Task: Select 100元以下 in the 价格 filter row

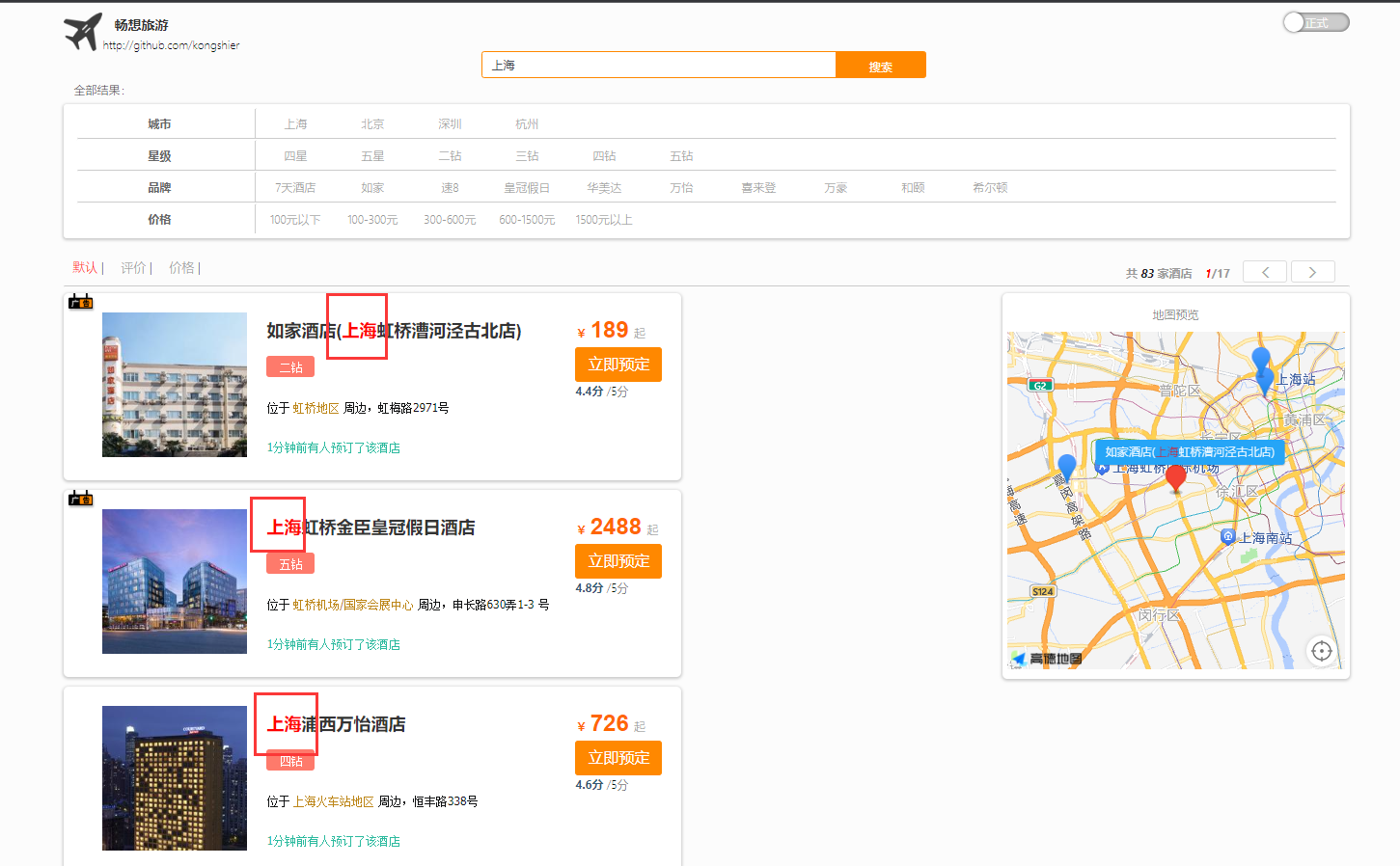Action: click(x=293, y=219)
